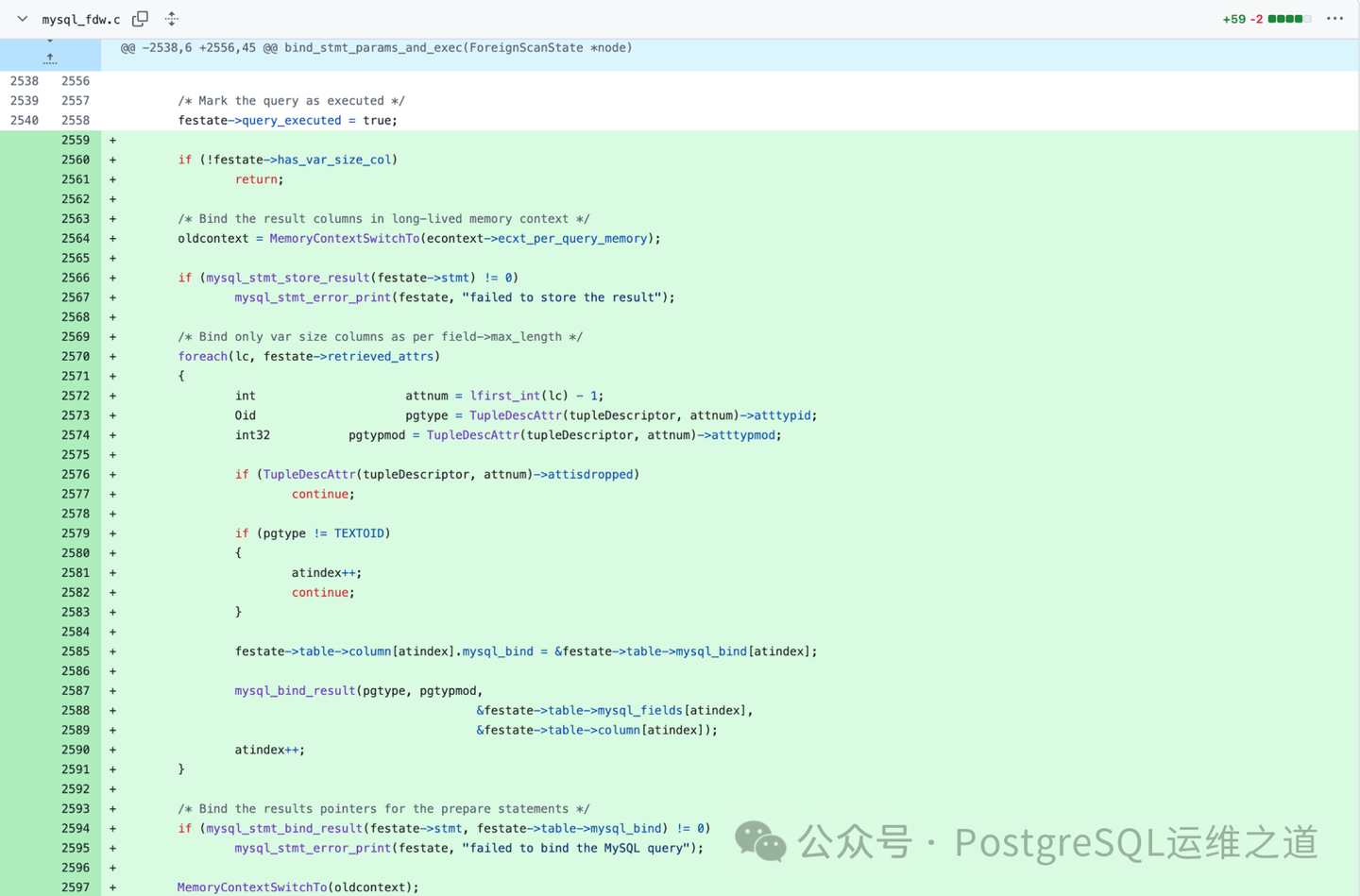Collapse the mysql_fdw.c file diff

click(x=22, y=19)
